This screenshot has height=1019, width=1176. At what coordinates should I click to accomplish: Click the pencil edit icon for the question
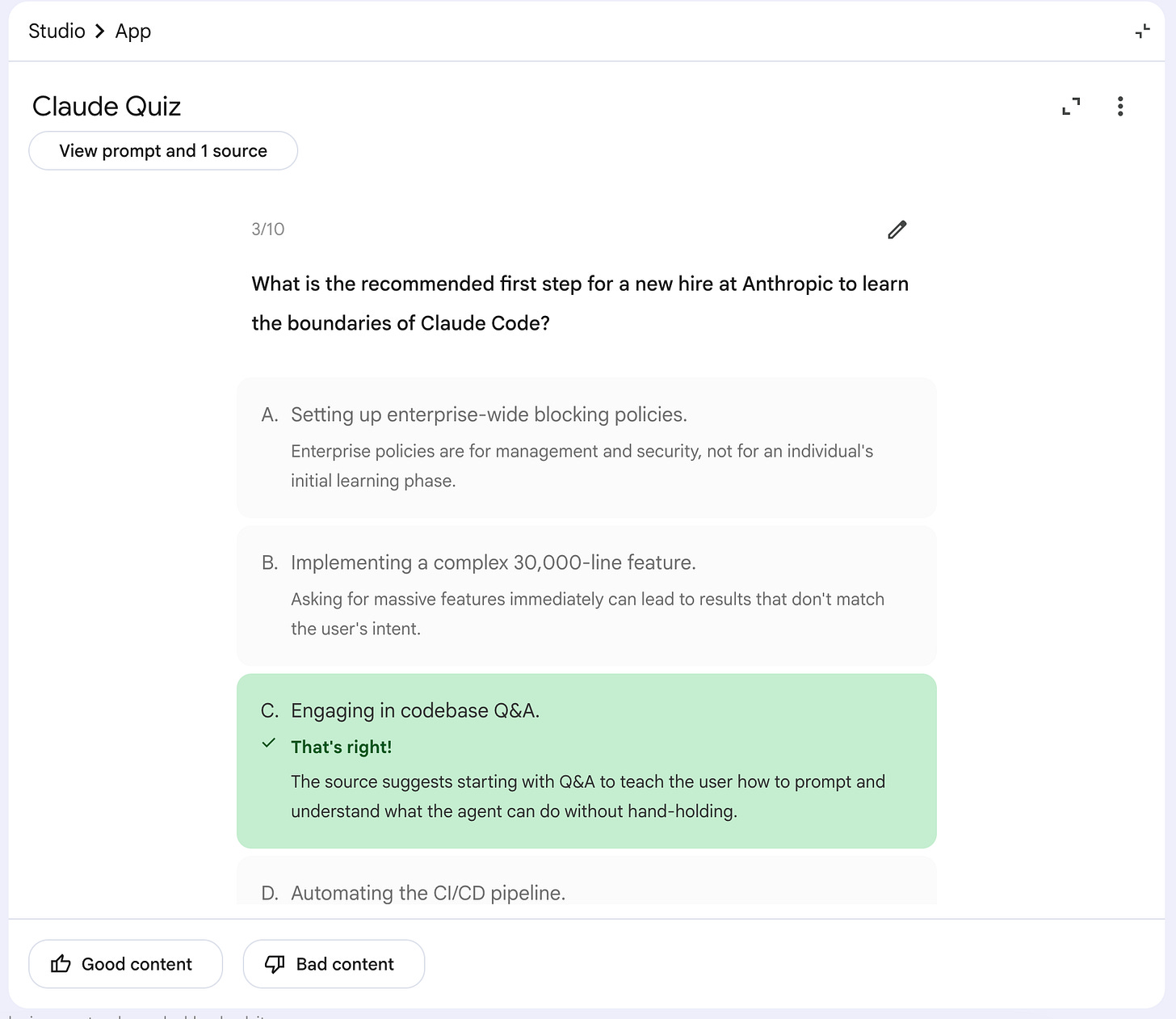(x=897, y=229)
